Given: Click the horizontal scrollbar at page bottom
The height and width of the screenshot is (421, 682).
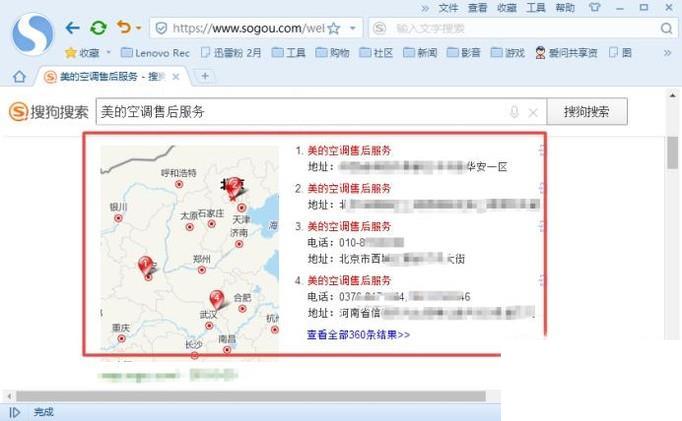Looking at the screenshot, I should 251,396.
